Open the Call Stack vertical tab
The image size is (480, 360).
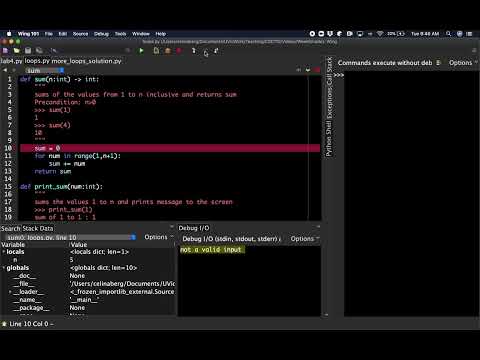(329, 70)
